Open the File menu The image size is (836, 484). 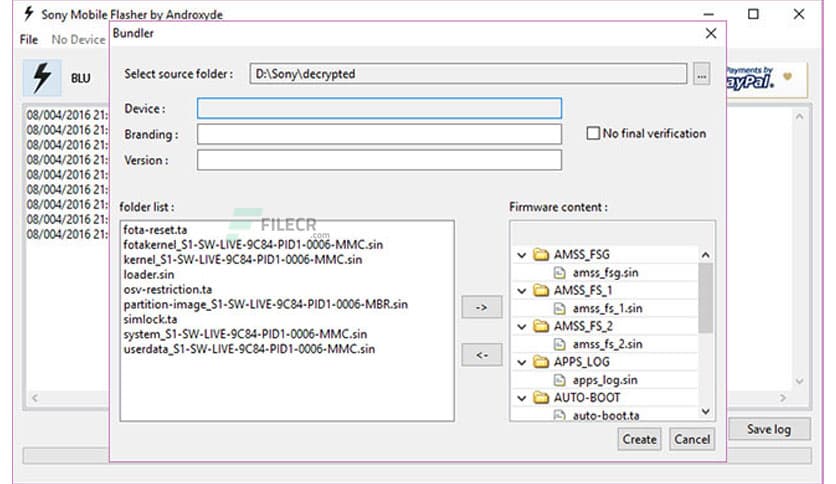[x=29, y=39]
